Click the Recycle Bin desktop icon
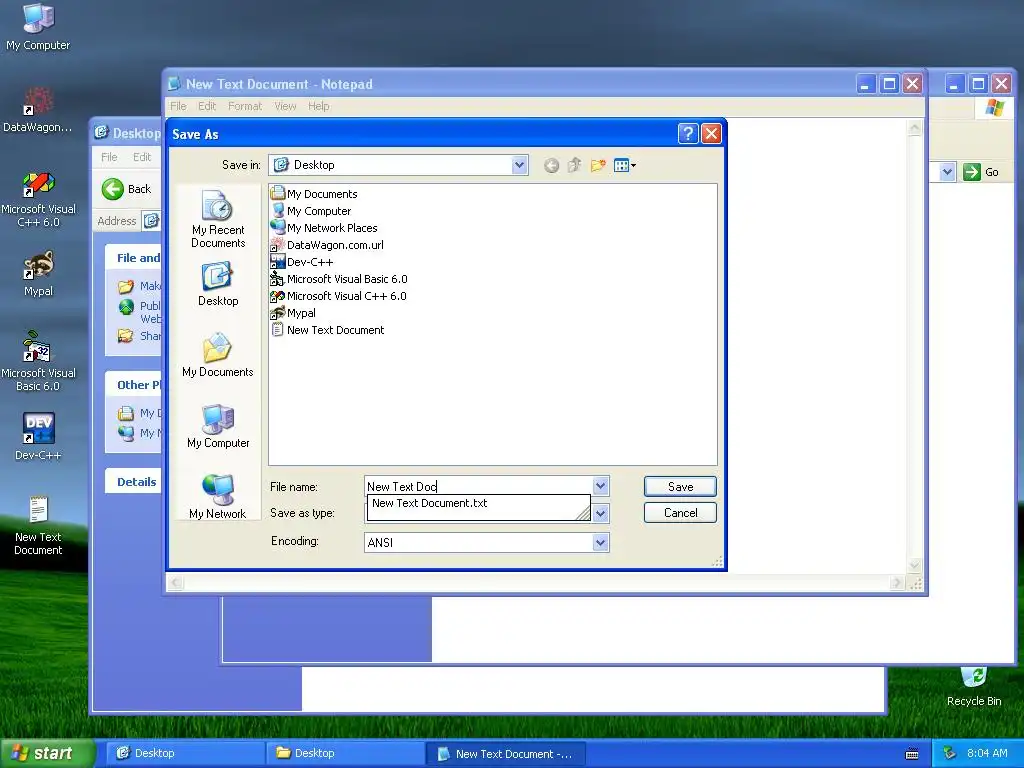Viewport: 1024px width, 768px height. [x=974, y=686]
